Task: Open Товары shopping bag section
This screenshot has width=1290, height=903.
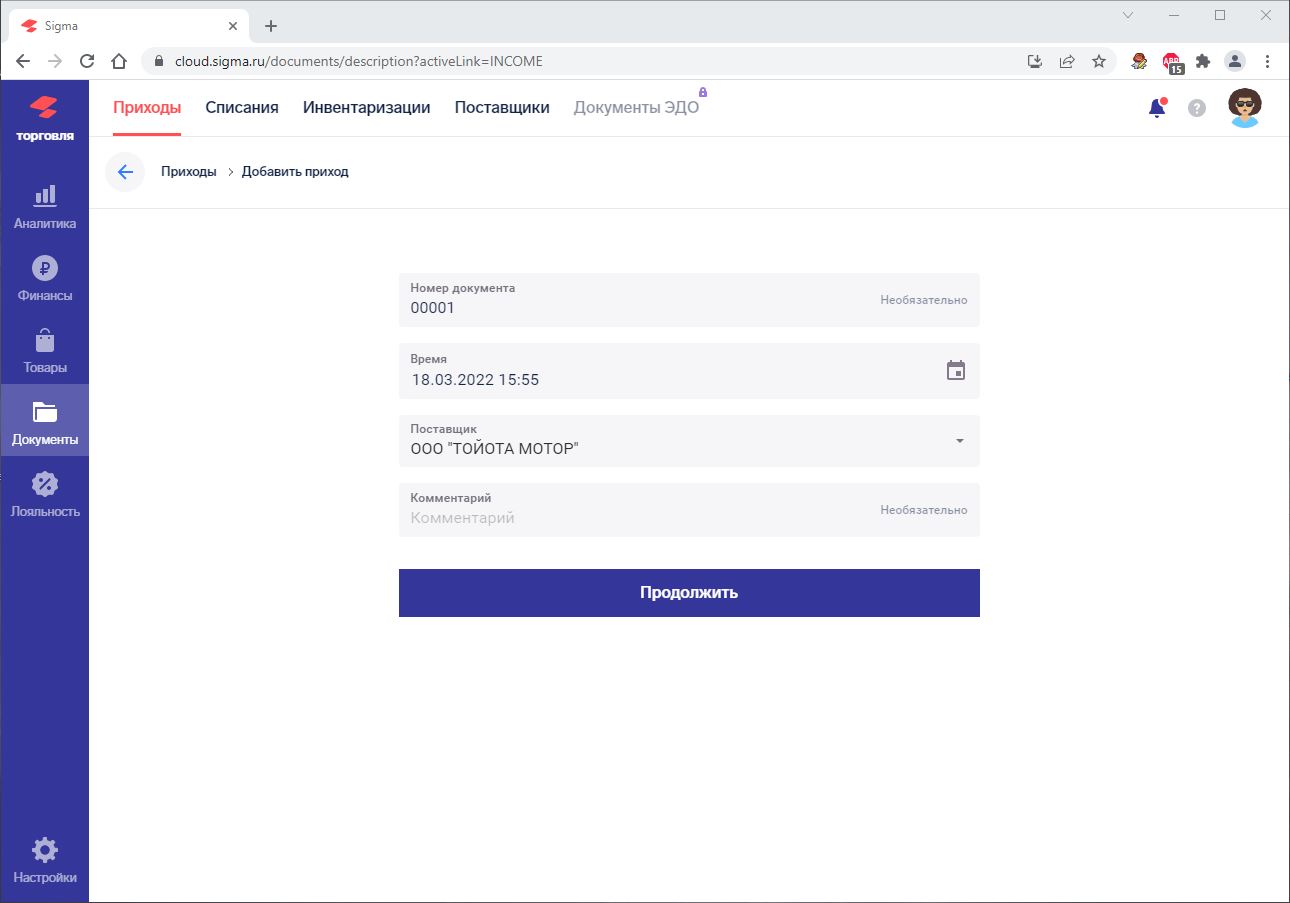Action: [45, 351]
